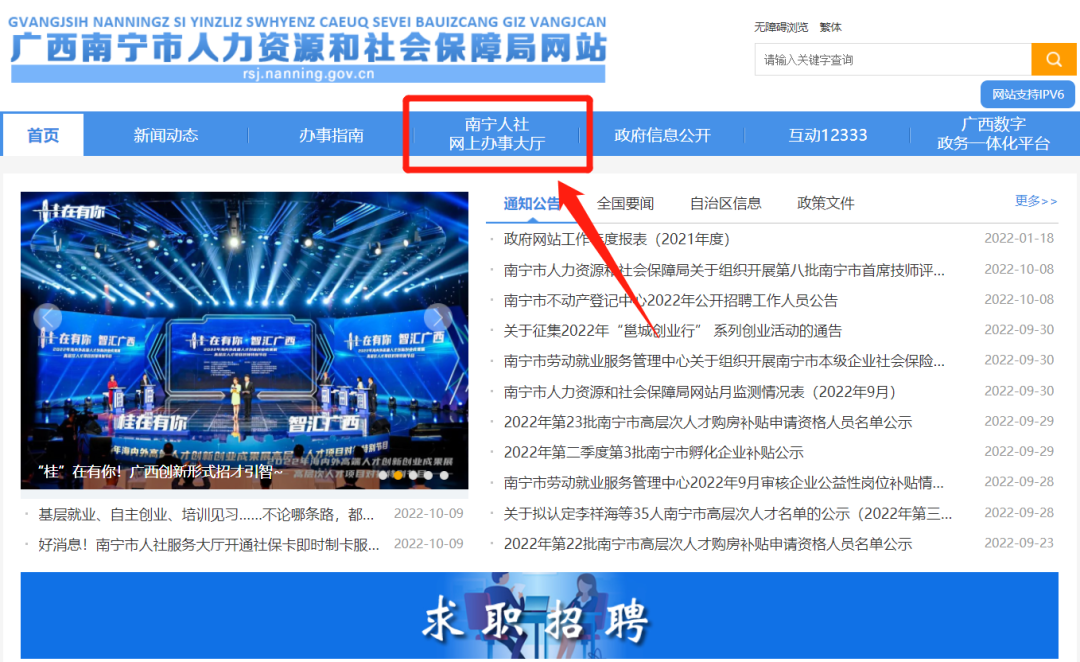The height and width of the screenshot is (662, 1080).
Task: Click the 求职招聘 banner
Action: tap(539, 616)
